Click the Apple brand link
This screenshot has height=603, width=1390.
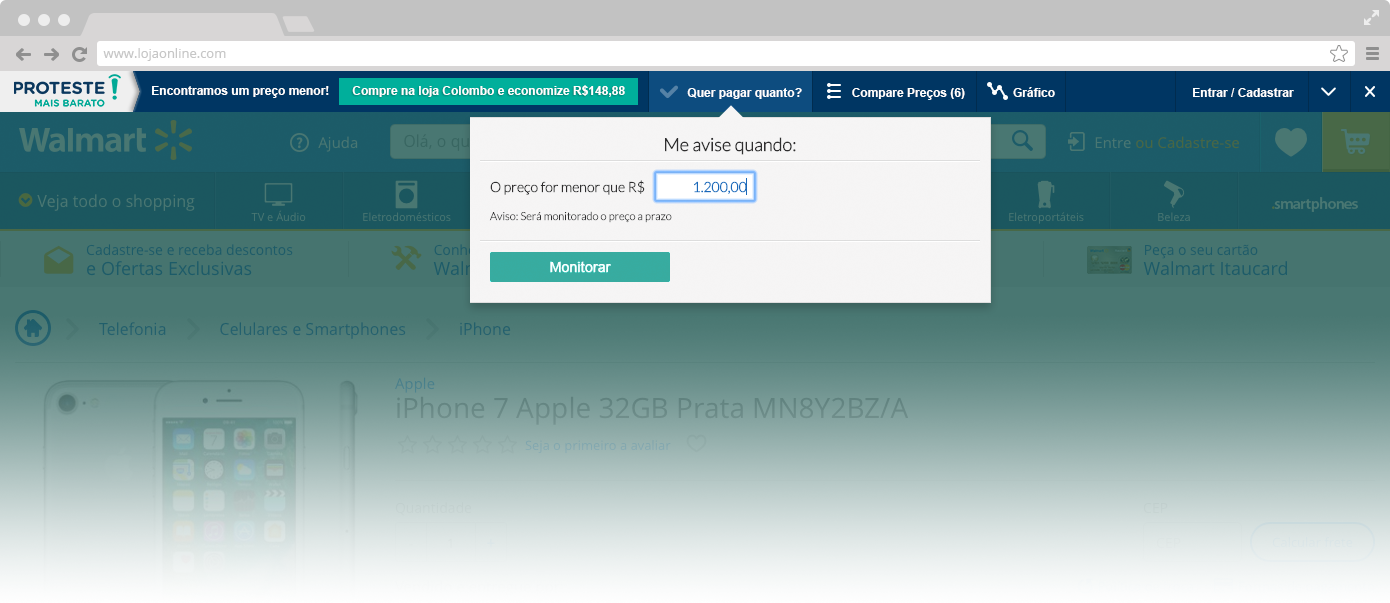click(415, 384)
